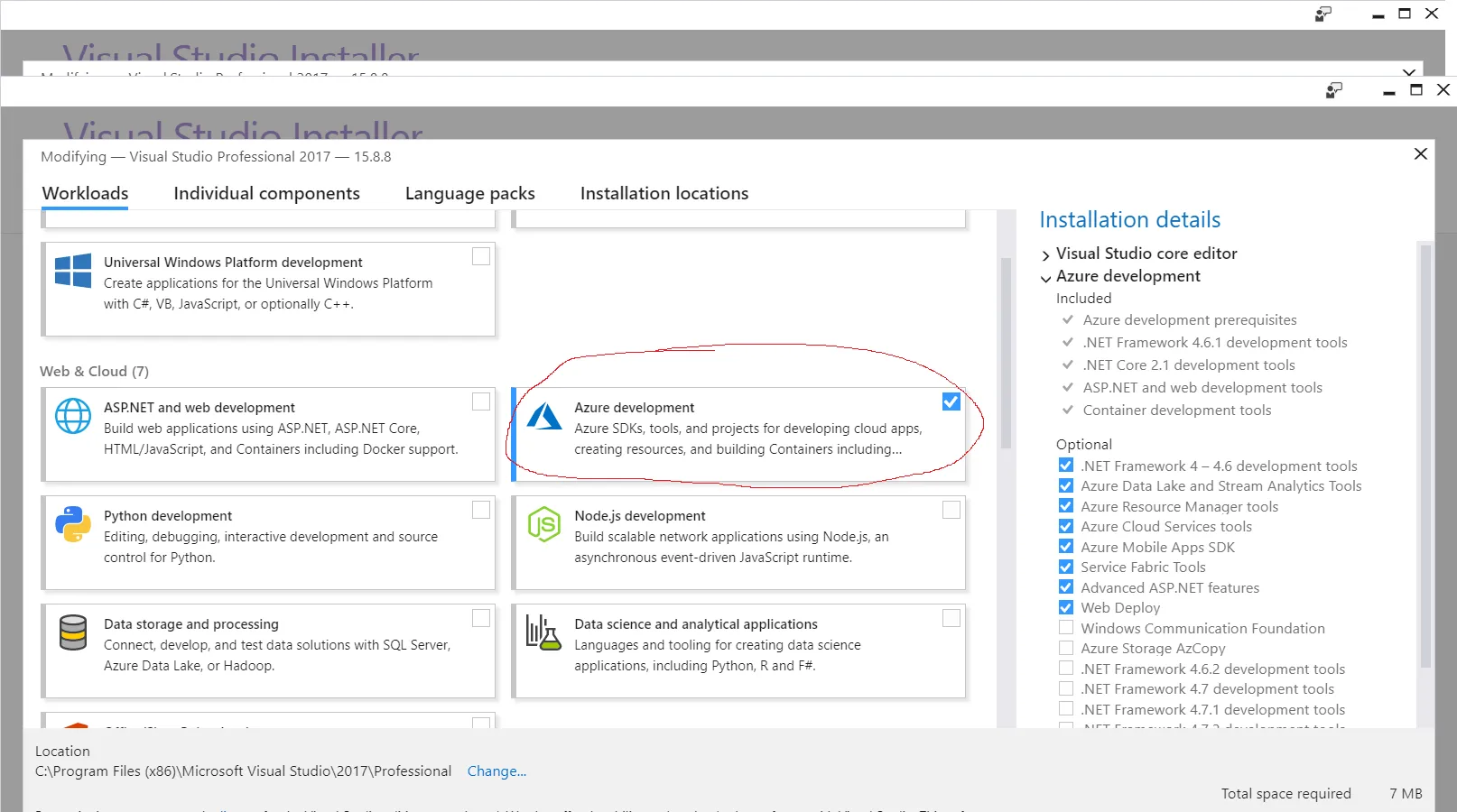Uncheck .NET Framework 4 – 4.6 development tools
The width and height of the screenshot is (1457, 812).
tap(1066, 466)
